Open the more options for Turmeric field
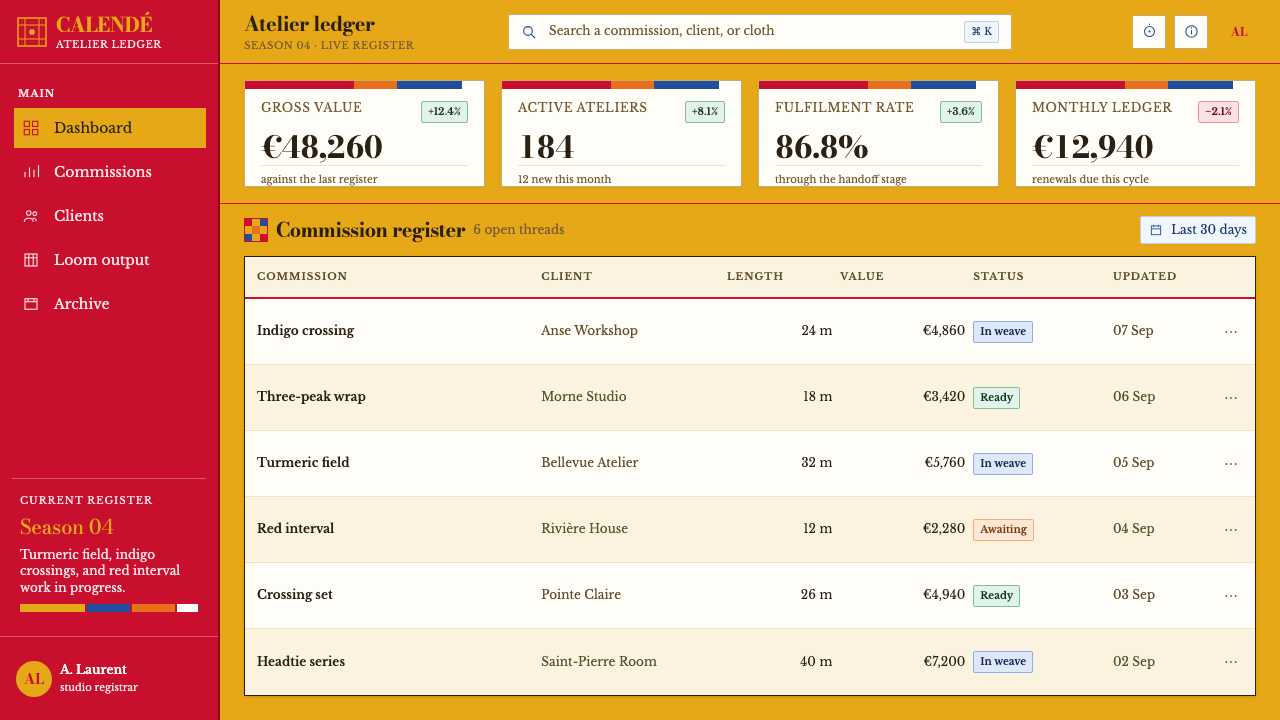Screen dimensions: 1280x720 1231,463
